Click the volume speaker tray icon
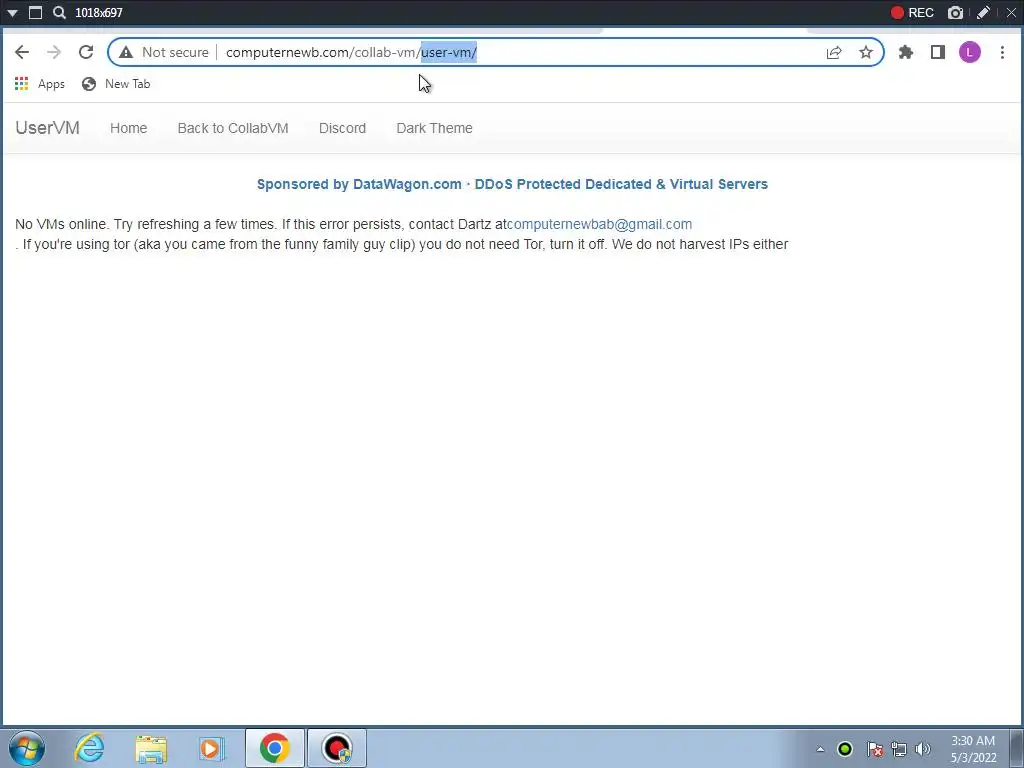The height and width of the screenshot is (768, 1024). pos(923,749)
